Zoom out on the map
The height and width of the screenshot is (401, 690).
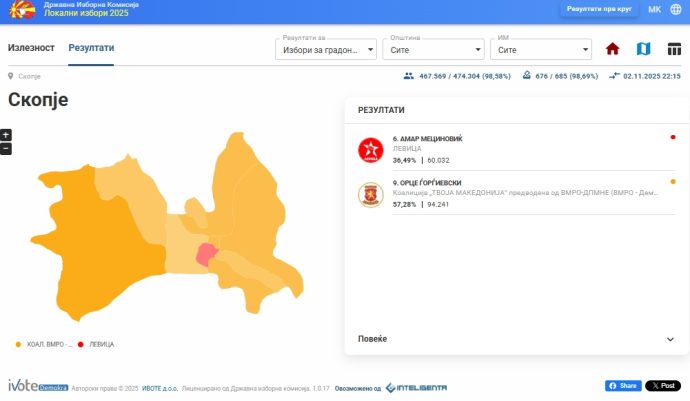[x=6, y=149]
